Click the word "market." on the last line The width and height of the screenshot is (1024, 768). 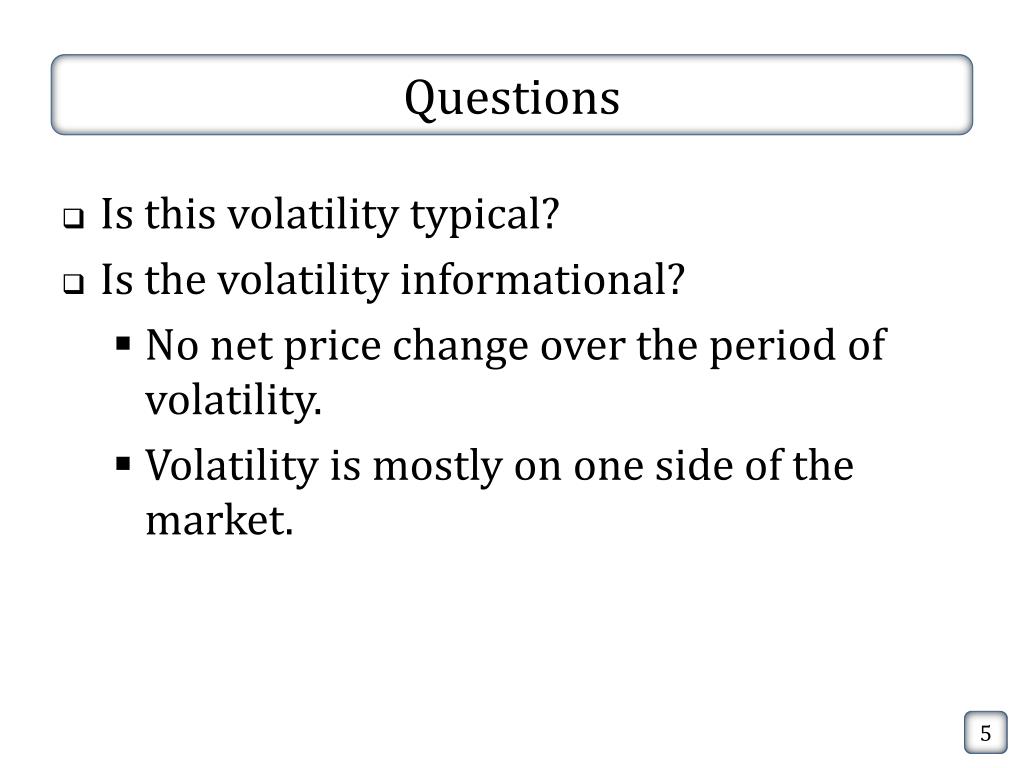(220, 520)
